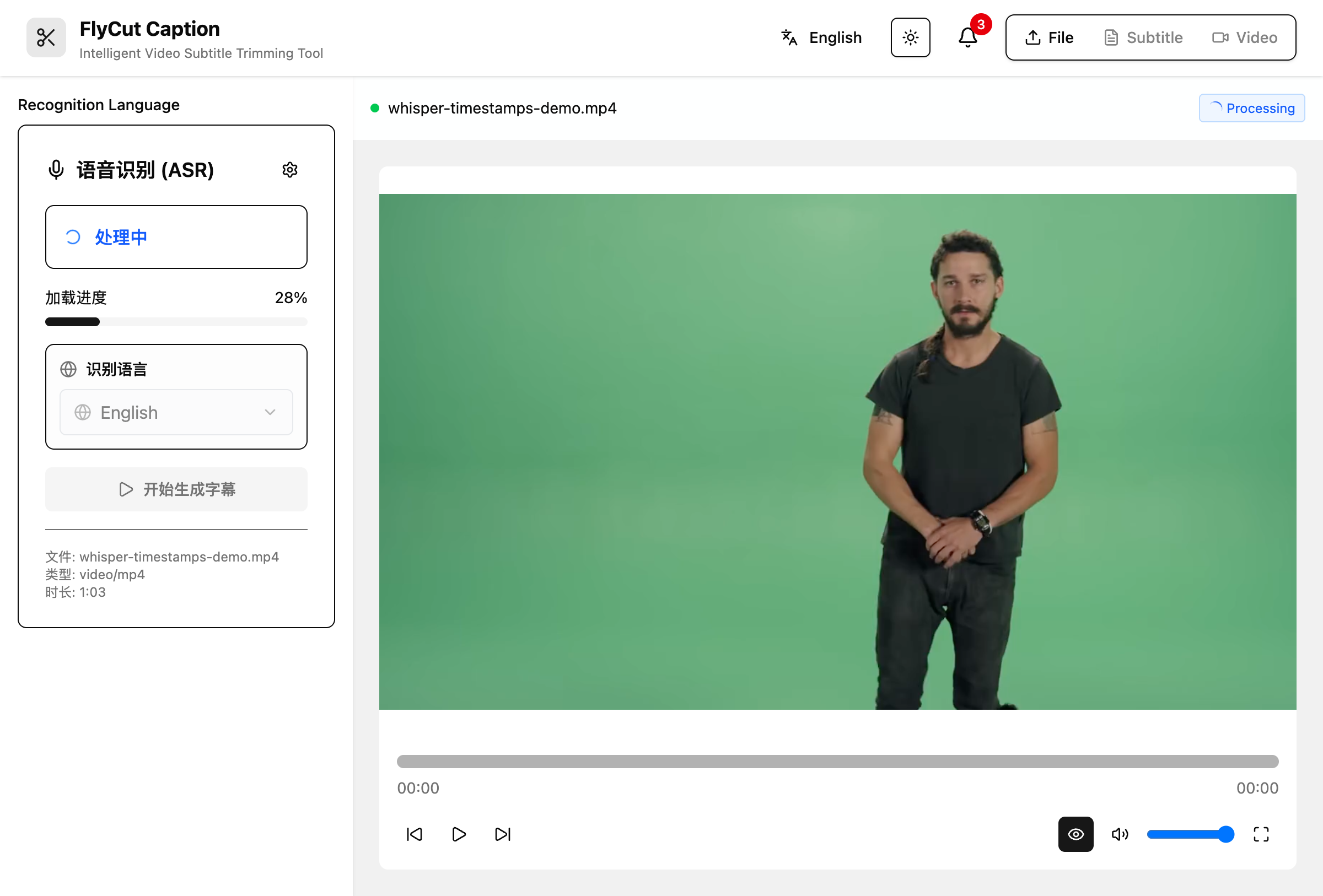The height and width of the screenshot is (896, 1323).
Task: Click the FlyCut scissors logo icon
Action: (x=46, y=37)
